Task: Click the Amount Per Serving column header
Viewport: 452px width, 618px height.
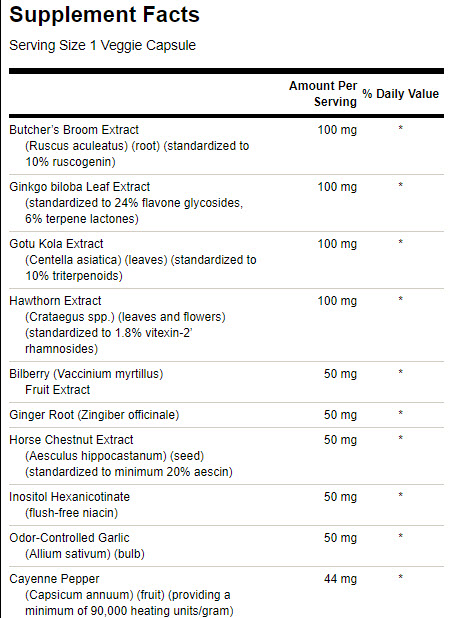Action: coord(323,94)
